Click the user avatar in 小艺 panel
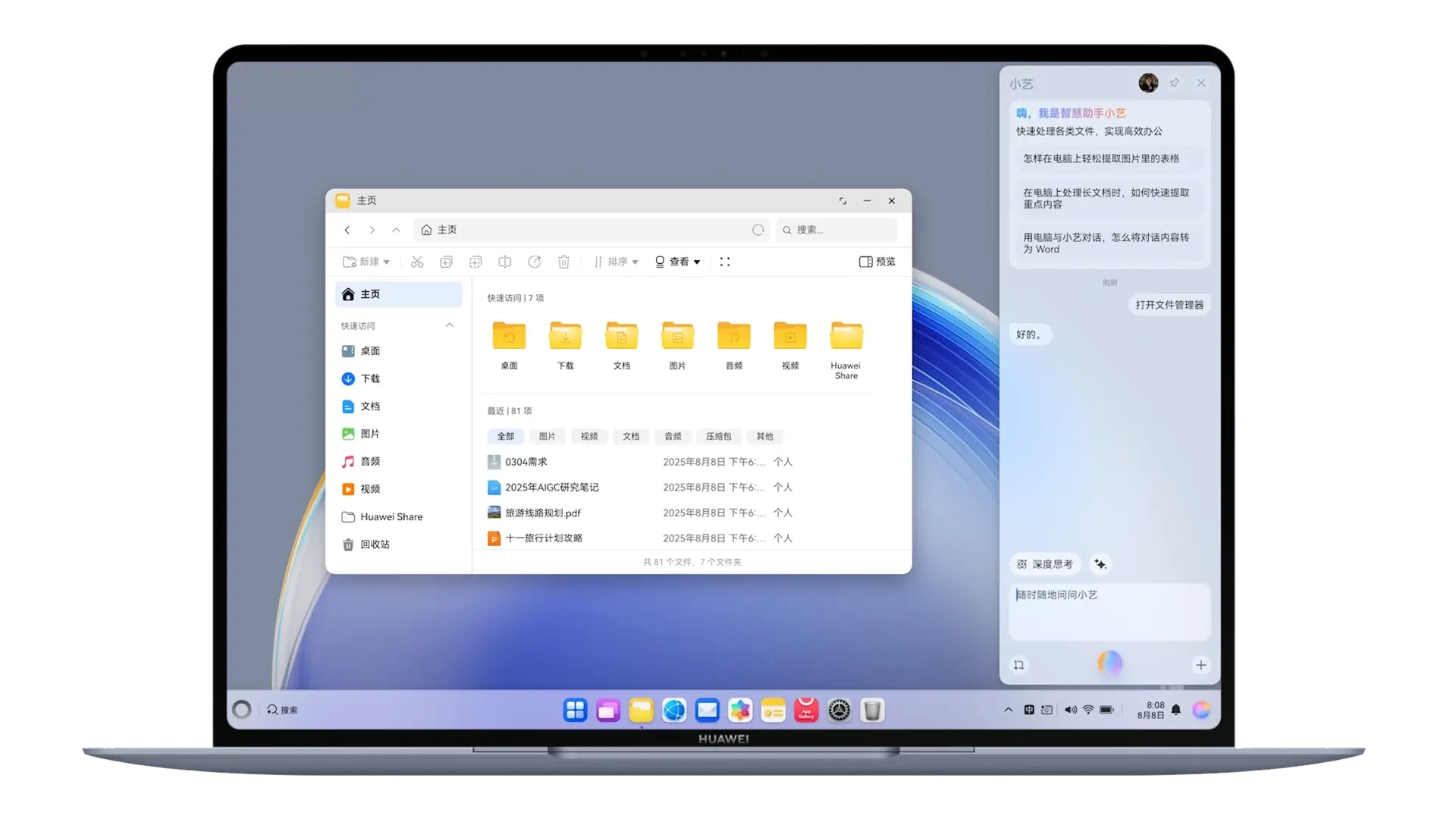 click(x=1148, y=83)
